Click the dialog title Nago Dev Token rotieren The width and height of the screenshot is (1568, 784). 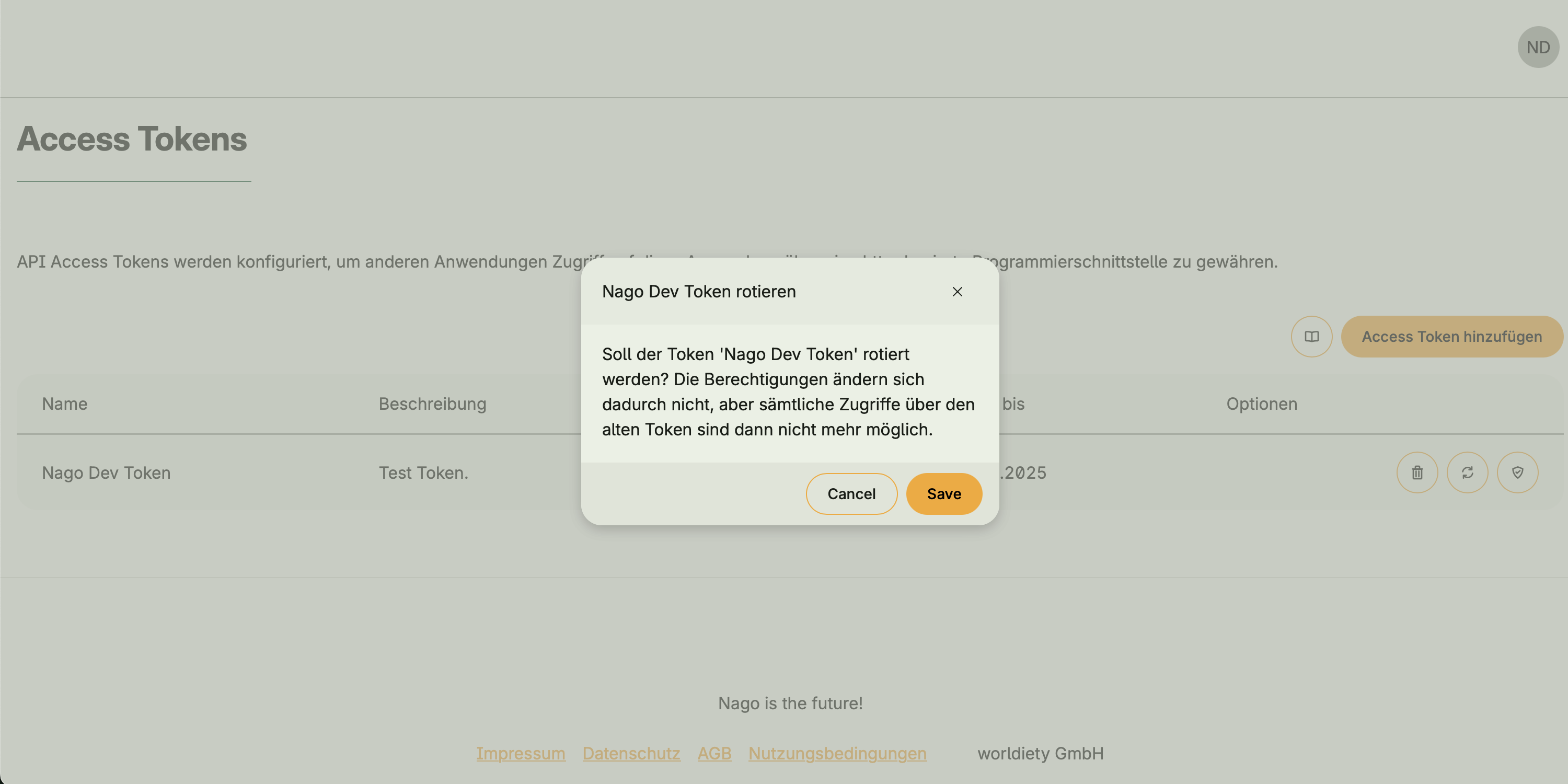tap(699, 292)
